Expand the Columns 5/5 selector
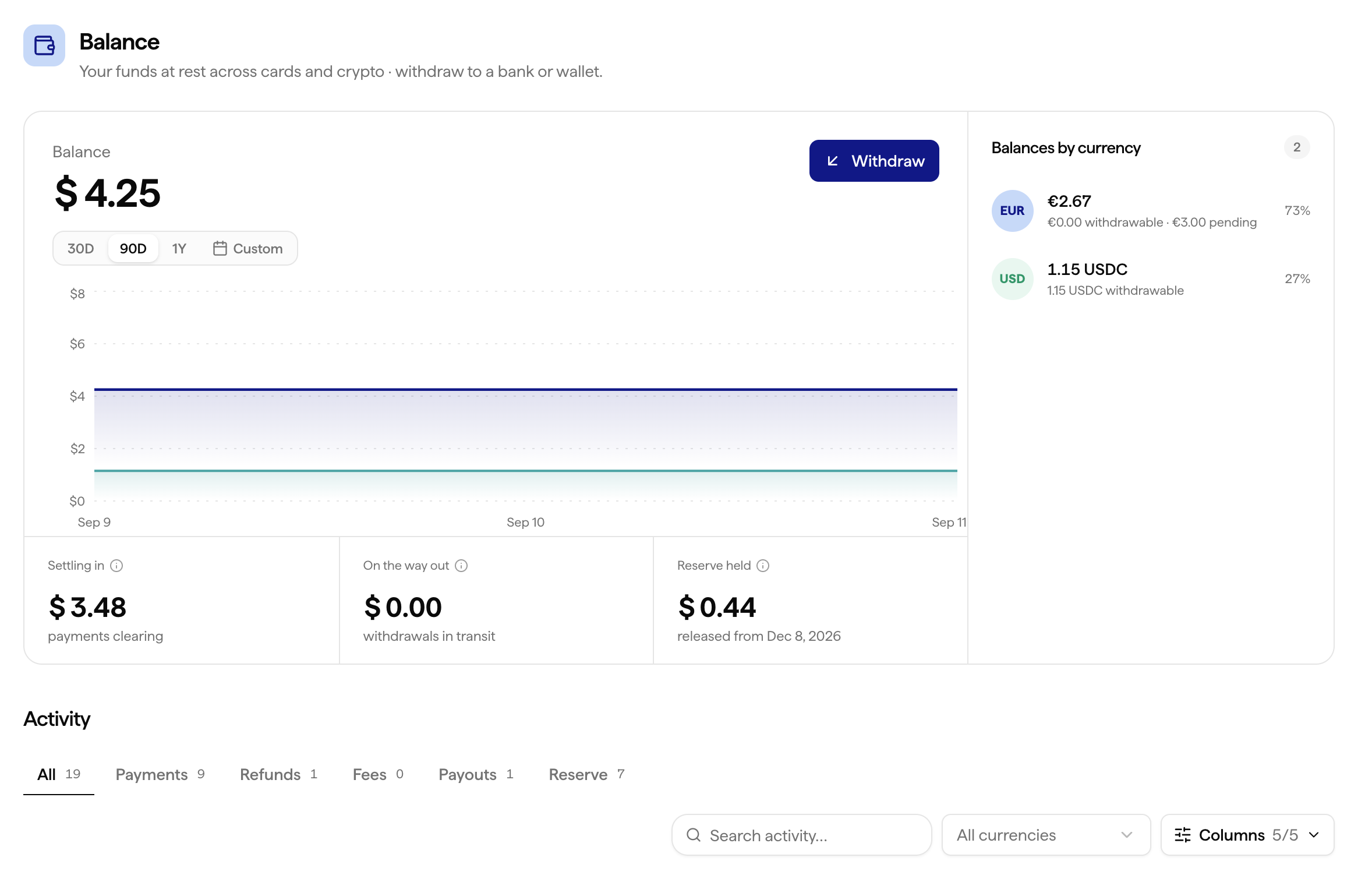 [x=1247, y=835]
